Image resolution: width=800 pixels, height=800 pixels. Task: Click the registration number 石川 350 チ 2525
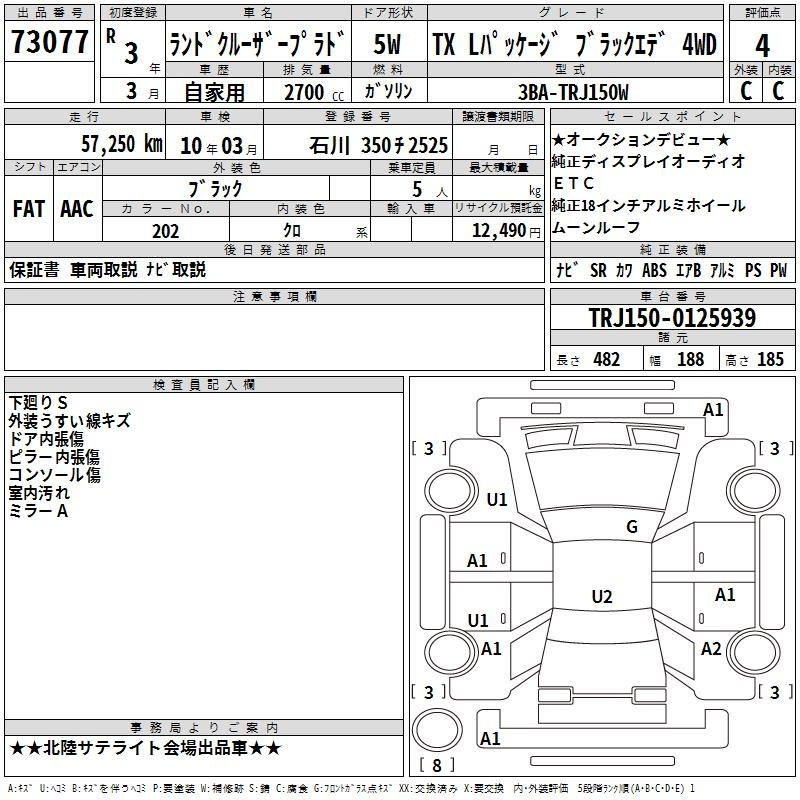(x=378, y=145)
